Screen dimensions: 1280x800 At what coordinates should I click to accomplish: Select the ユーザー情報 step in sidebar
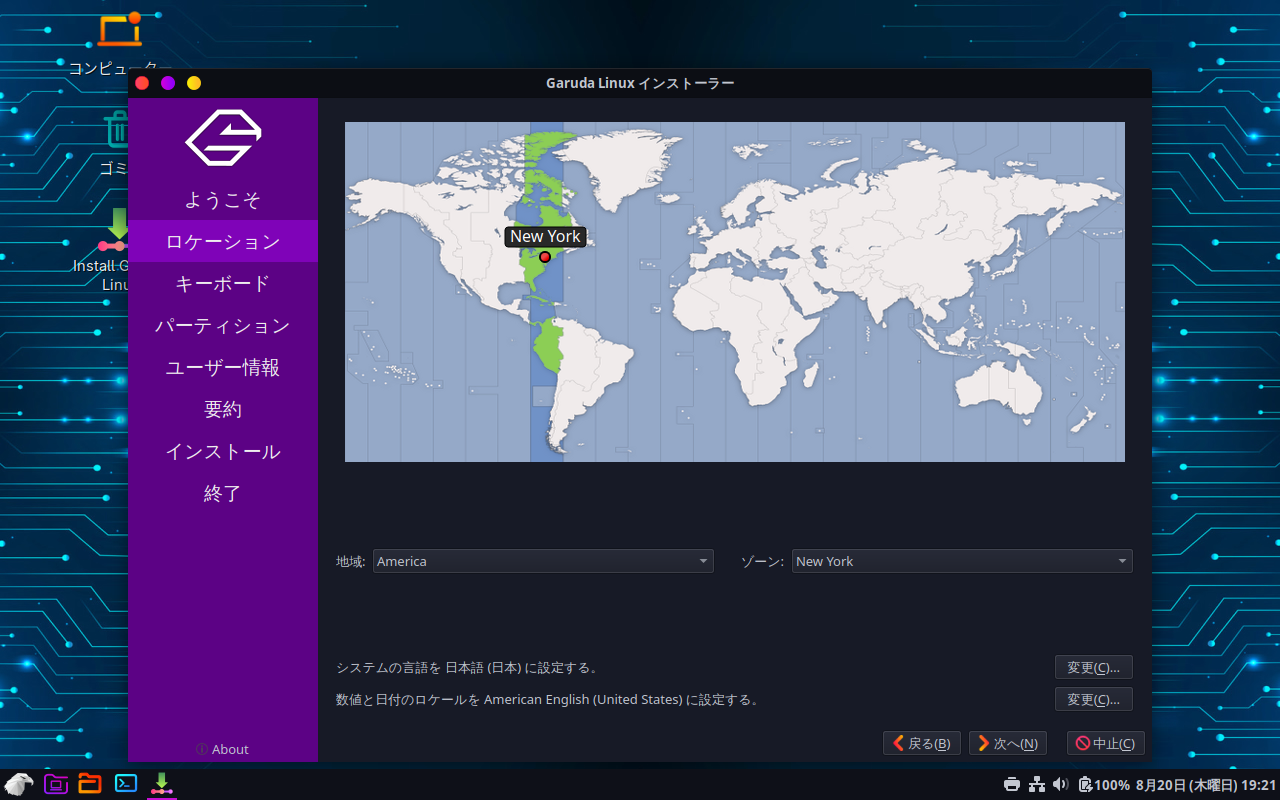click(223, 367)
